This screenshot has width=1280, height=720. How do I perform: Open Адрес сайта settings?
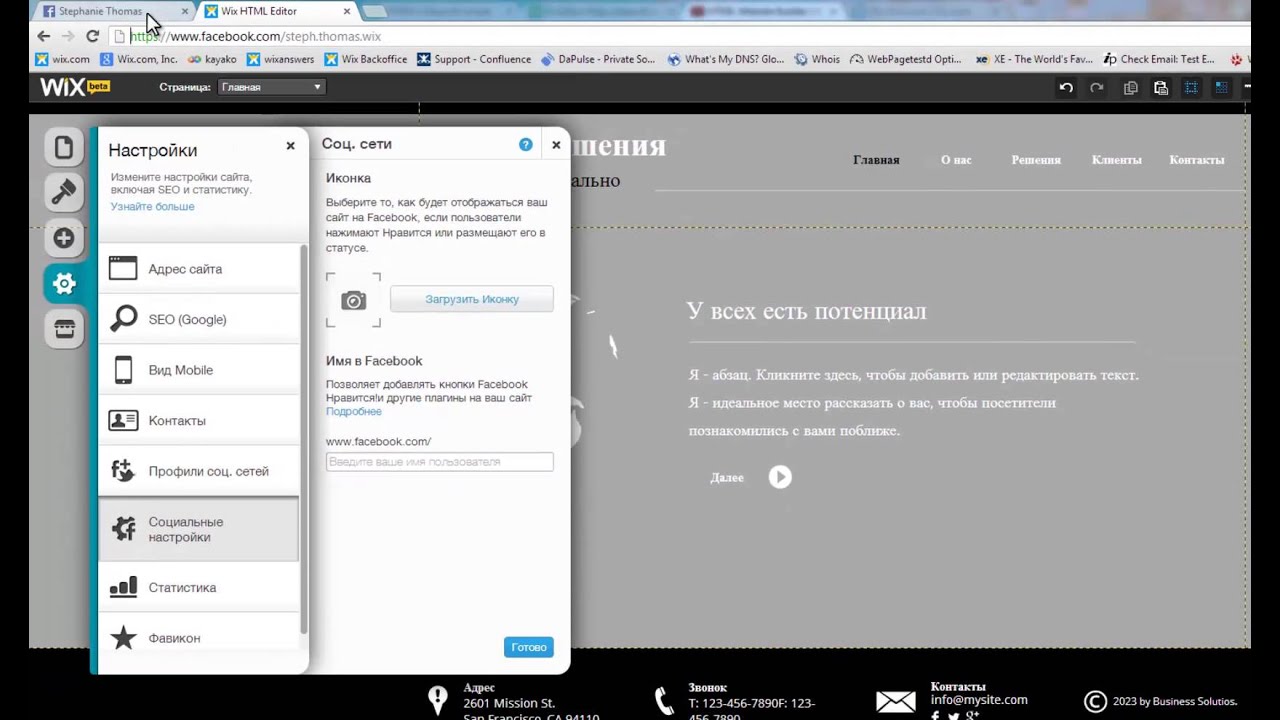click(199, 269)
